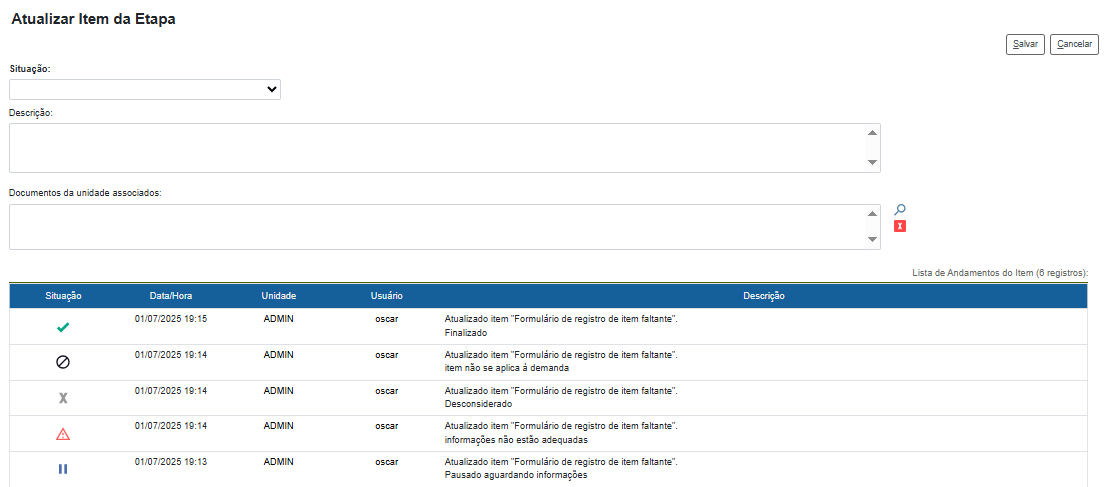Click the blue pause status icon
Screen dimensions: 1105x487
coord(63,469)
